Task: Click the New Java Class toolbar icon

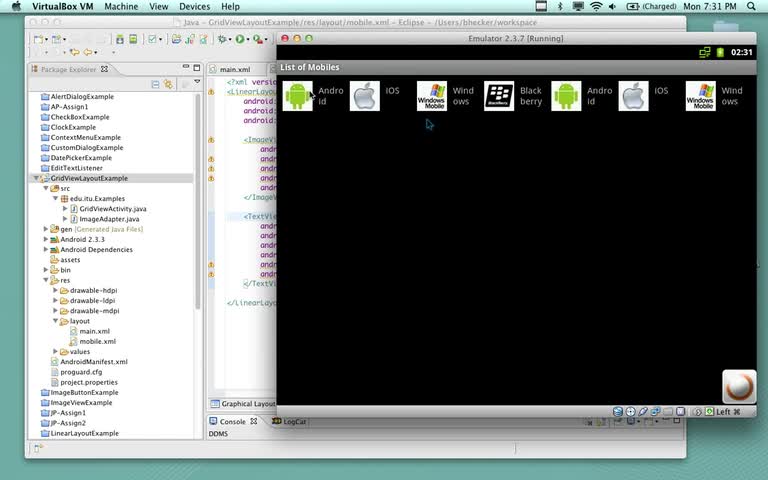Action: [x=190, y=39]
